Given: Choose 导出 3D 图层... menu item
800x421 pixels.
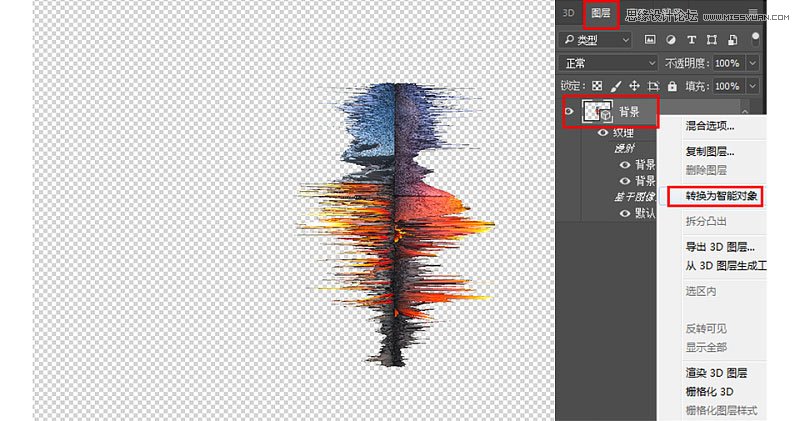Looking at the screenshot, I should [720, 247].
